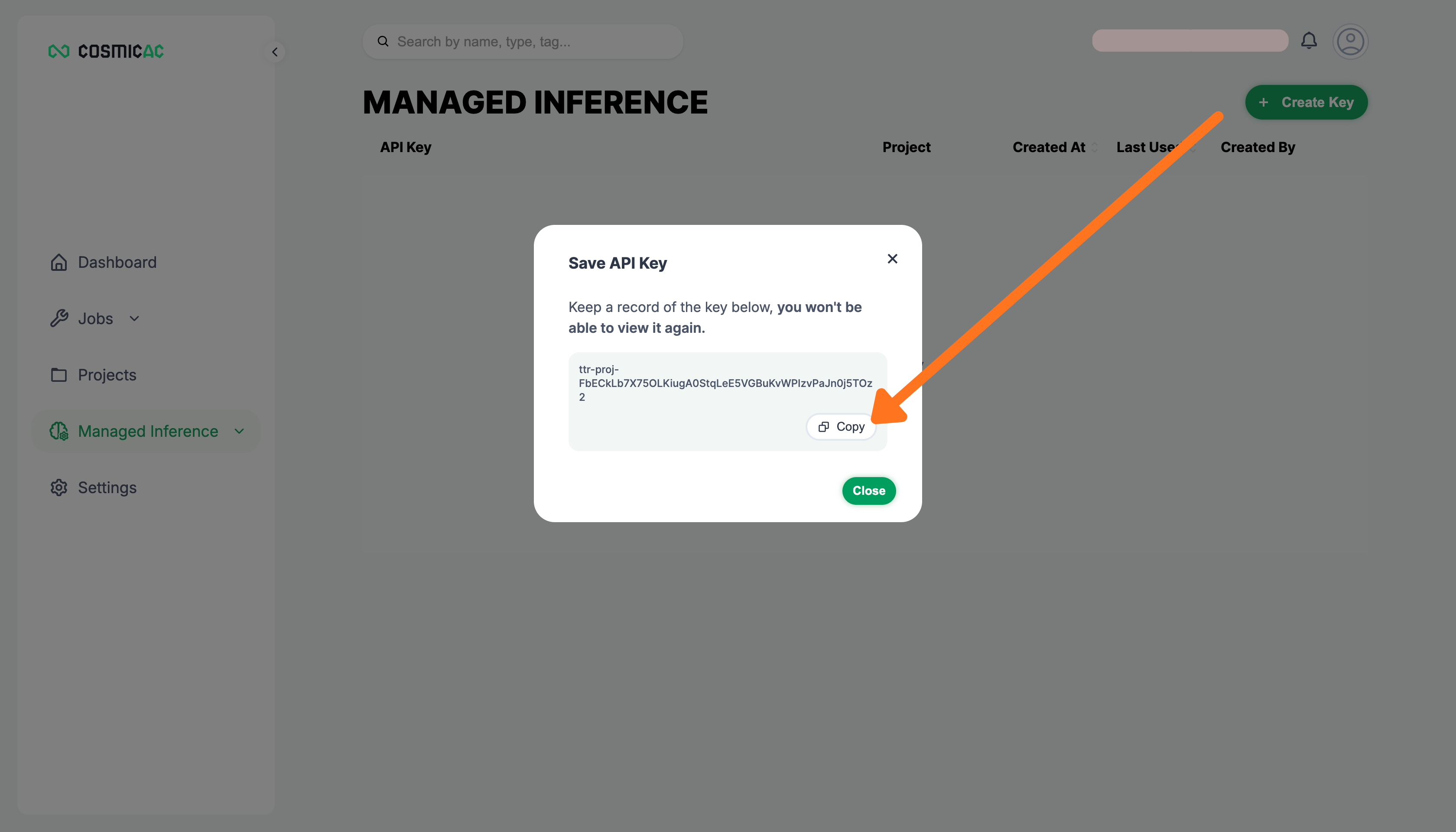Sort by the Created At column

[x=1049, y=147]
